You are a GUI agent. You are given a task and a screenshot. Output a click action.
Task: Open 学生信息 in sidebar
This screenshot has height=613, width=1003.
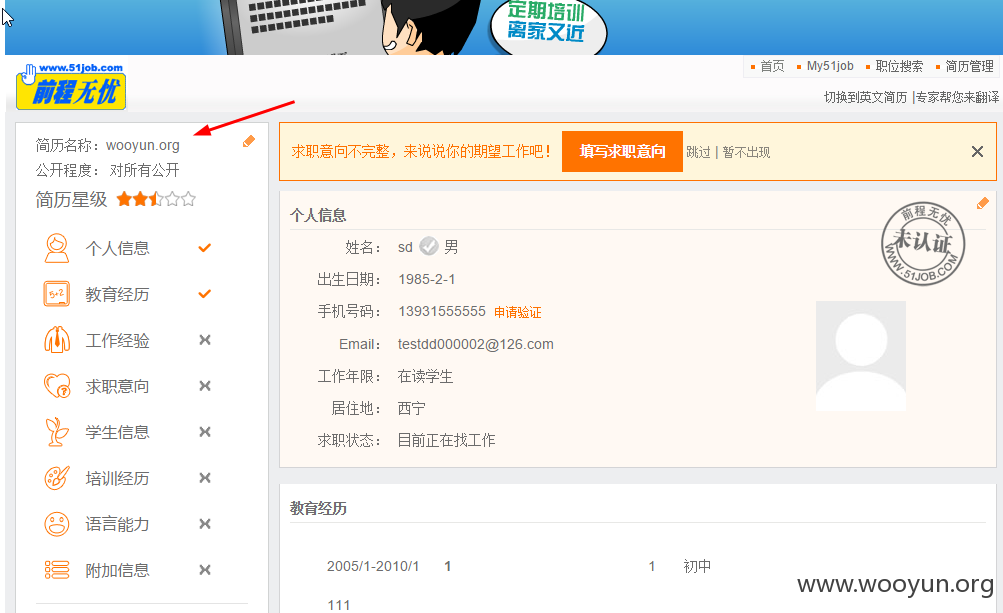pyautogui.click(x=118, y=433)
